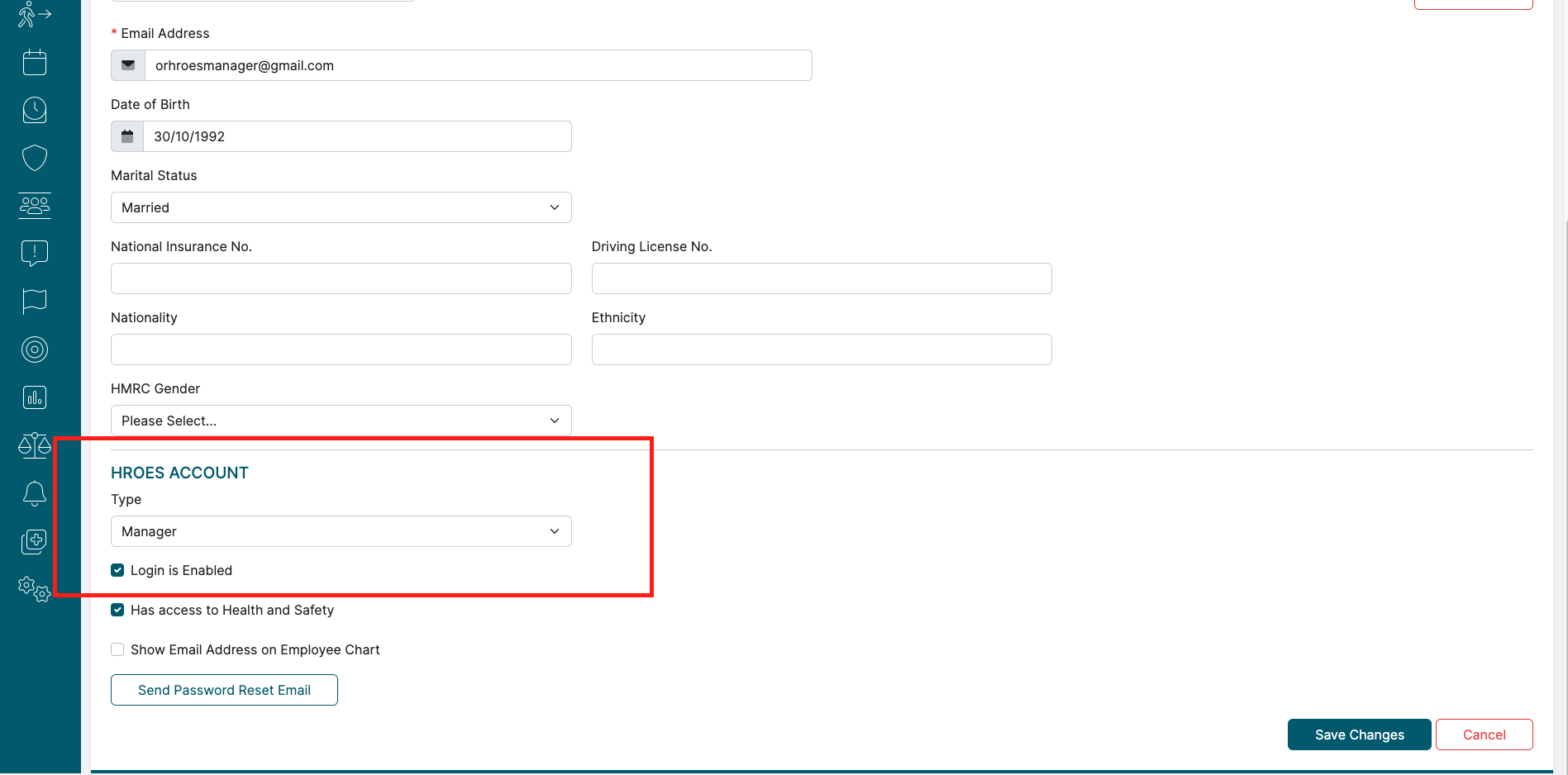Click the flag icon in sidebar

click(35, 302)
